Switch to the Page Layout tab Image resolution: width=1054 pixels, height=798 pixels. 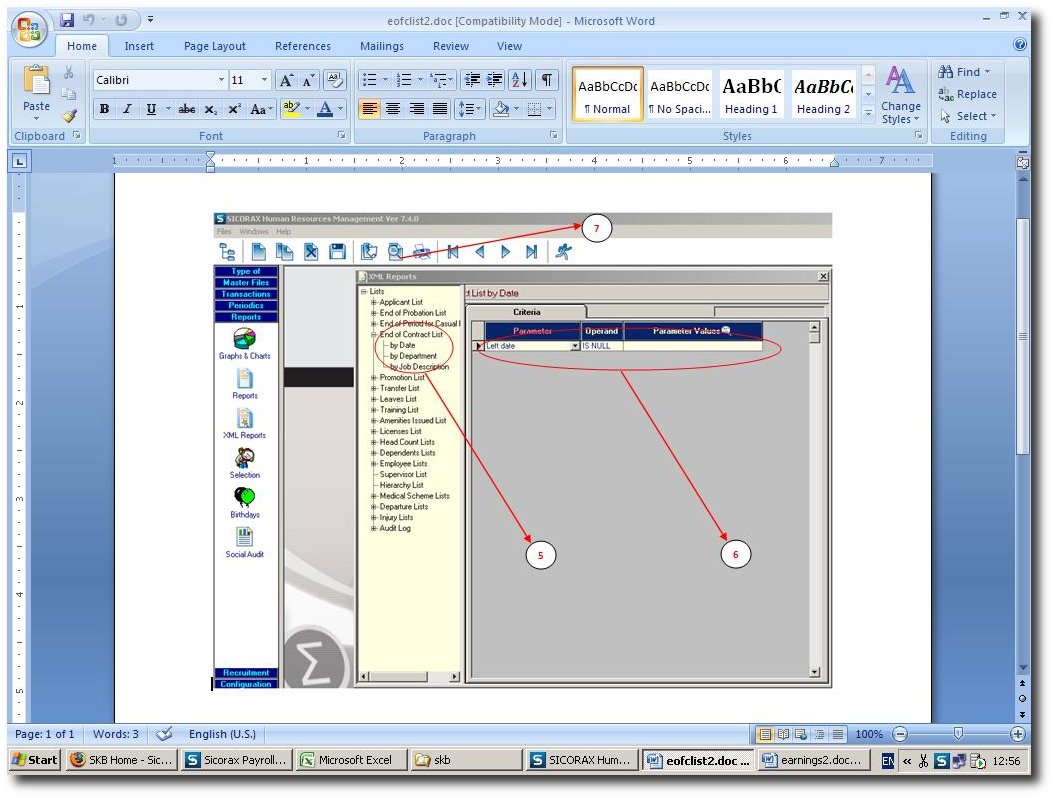(214, 46)
